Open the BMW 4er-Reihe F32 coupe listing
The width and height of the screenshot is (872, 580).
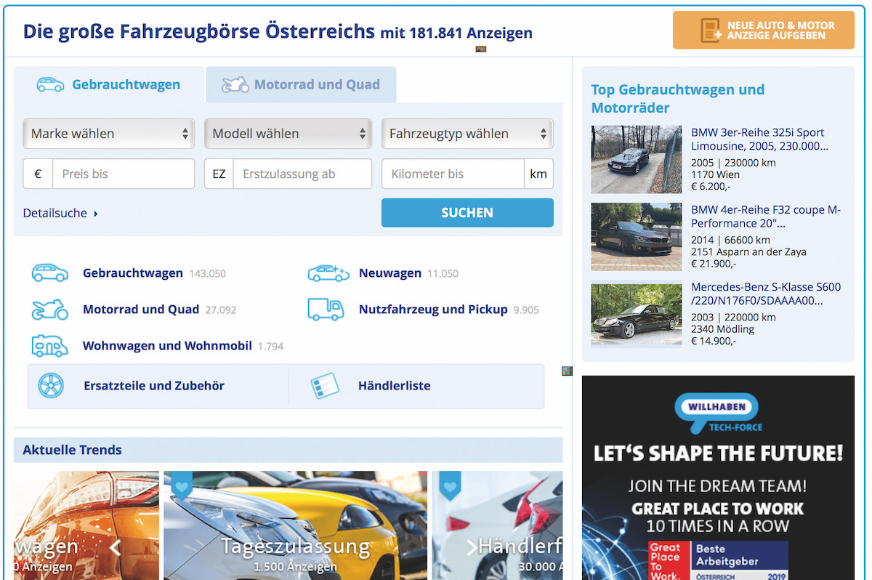point(766,216)
